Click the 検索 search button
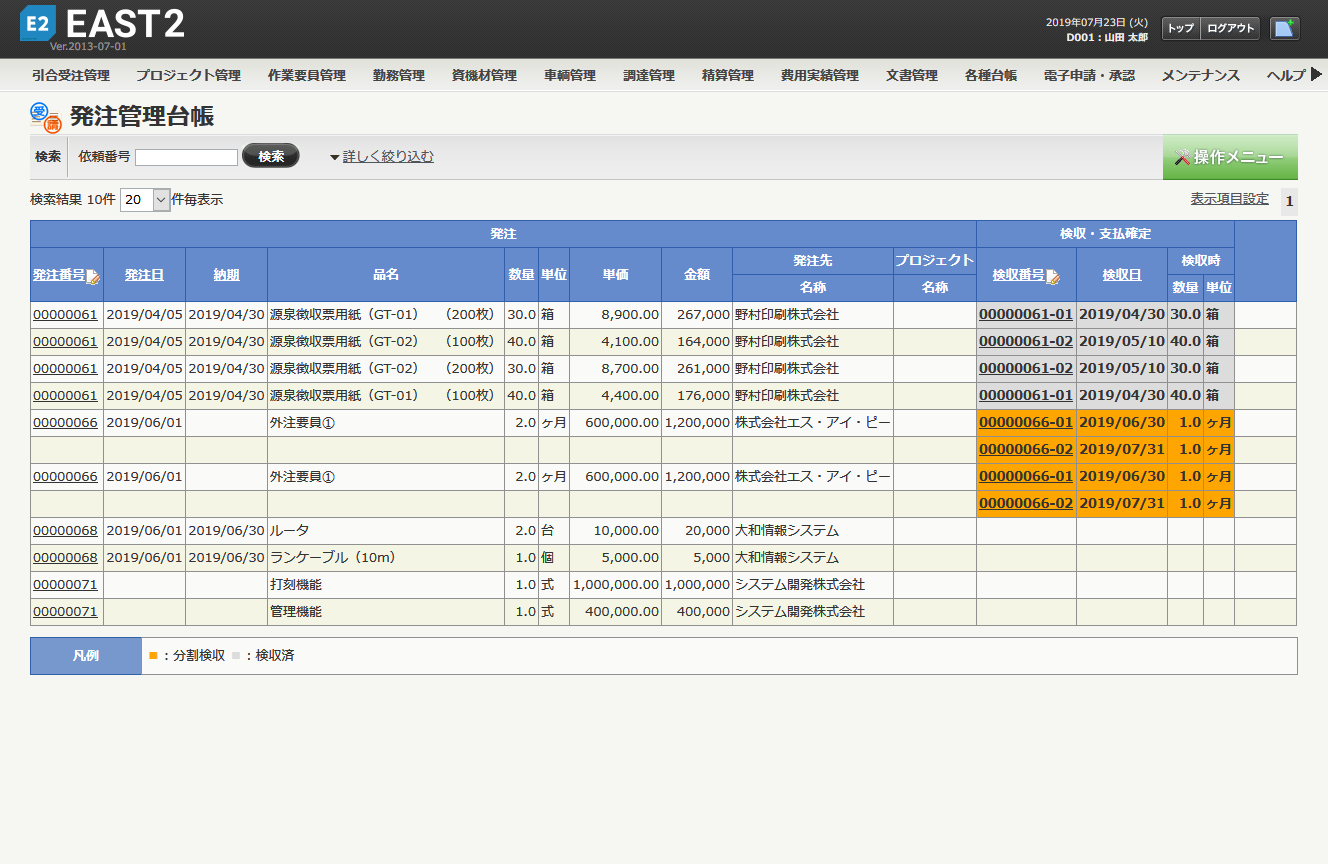 (x=271, y=156)
